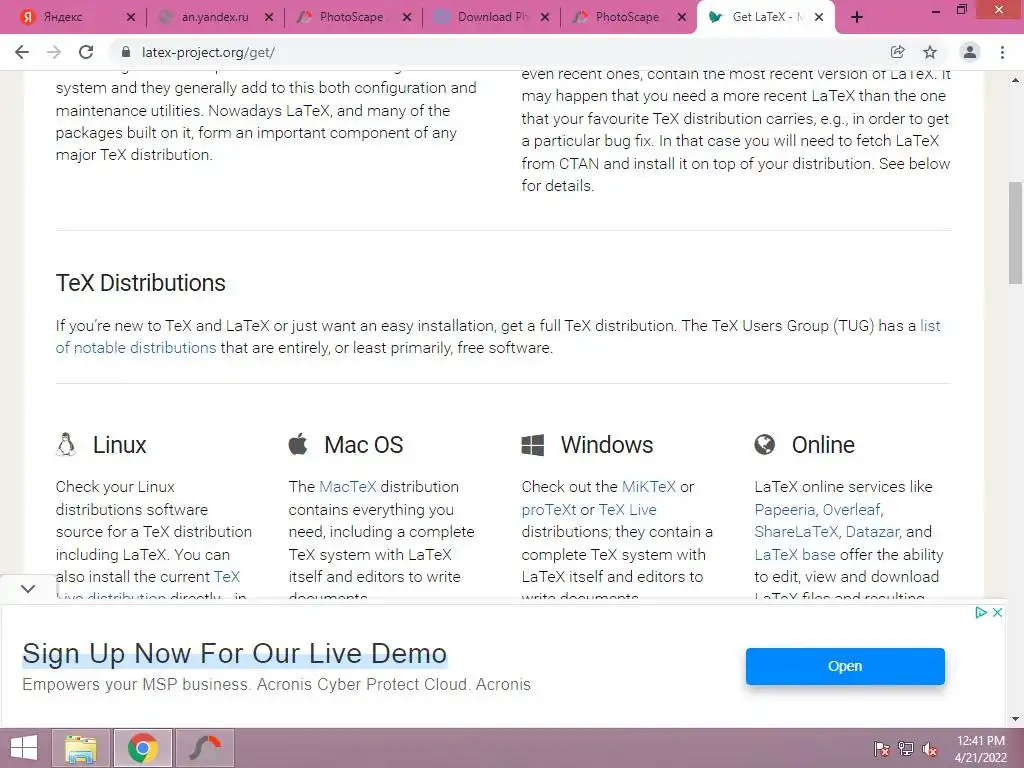Click the Apple logo beside Mac OS
This screenshot has width=1024, height=768.
(298, 443)
